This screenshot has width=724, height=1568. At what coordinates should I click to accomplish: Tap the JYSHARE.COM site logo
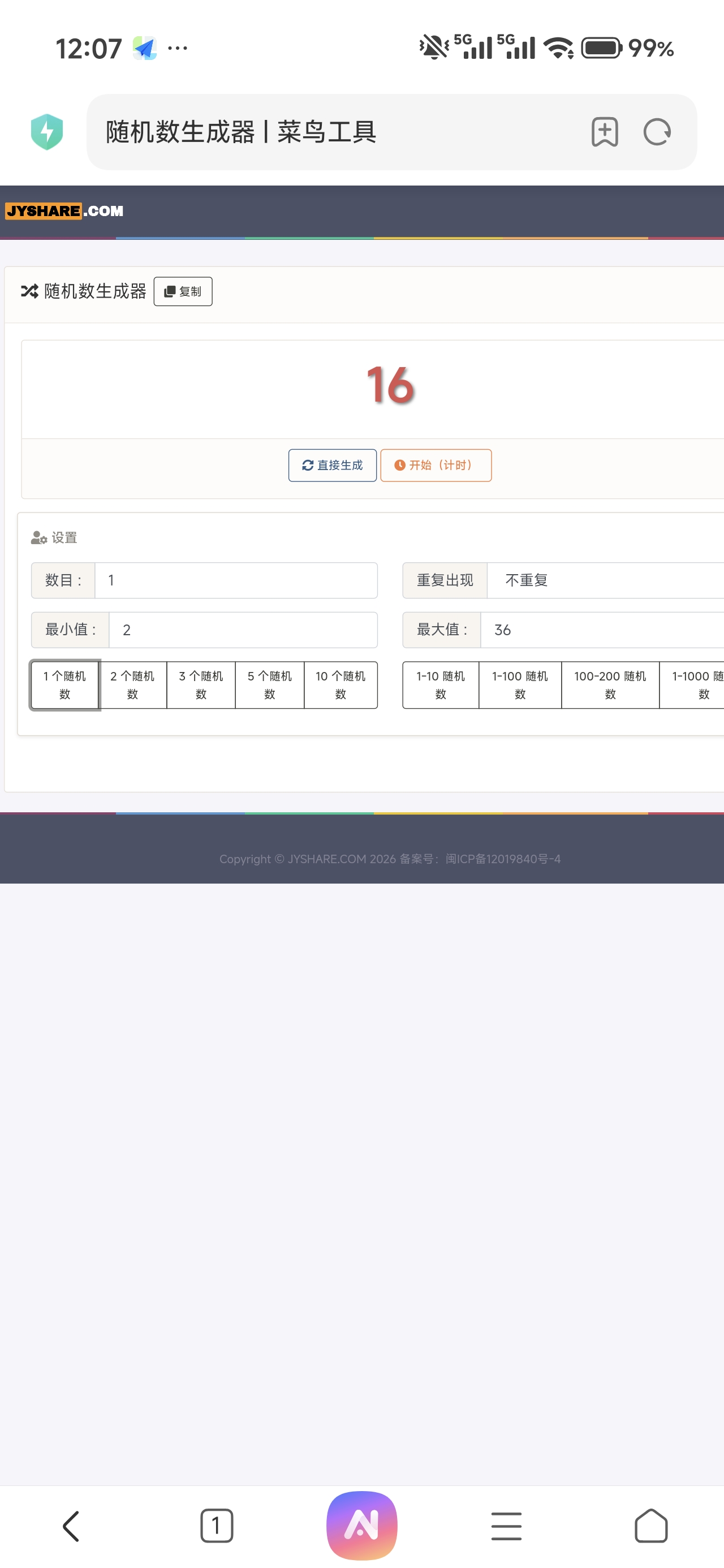[x=64, y=210]
